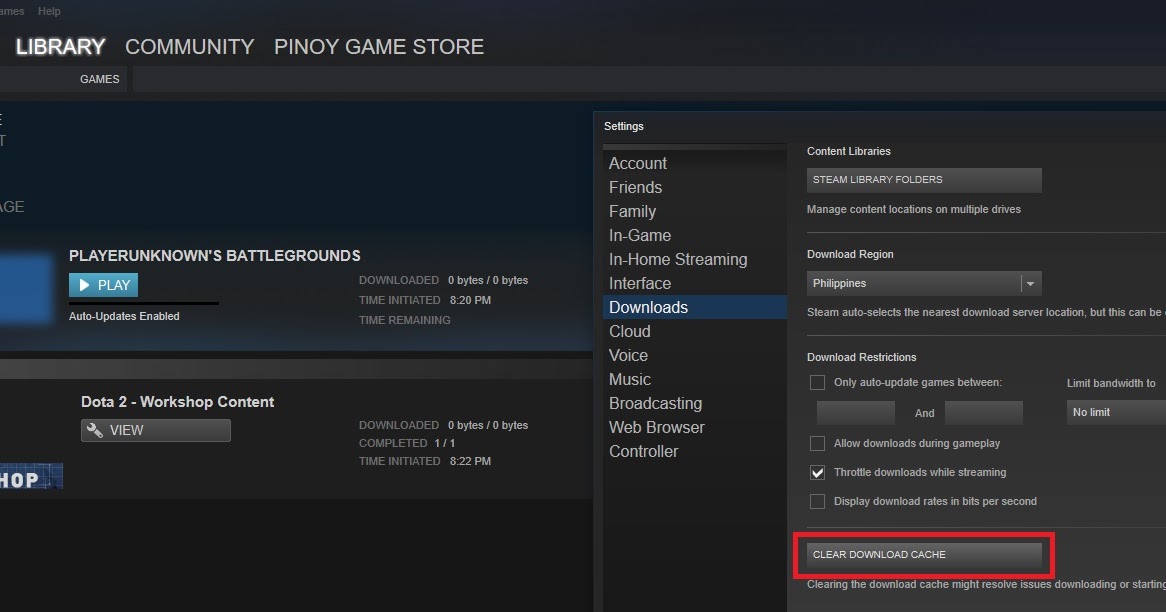Image resolution: width=1166 pixels, height=612 pixels.
Task: Click the PUBG download progress bar
Action: click(144, 303)
